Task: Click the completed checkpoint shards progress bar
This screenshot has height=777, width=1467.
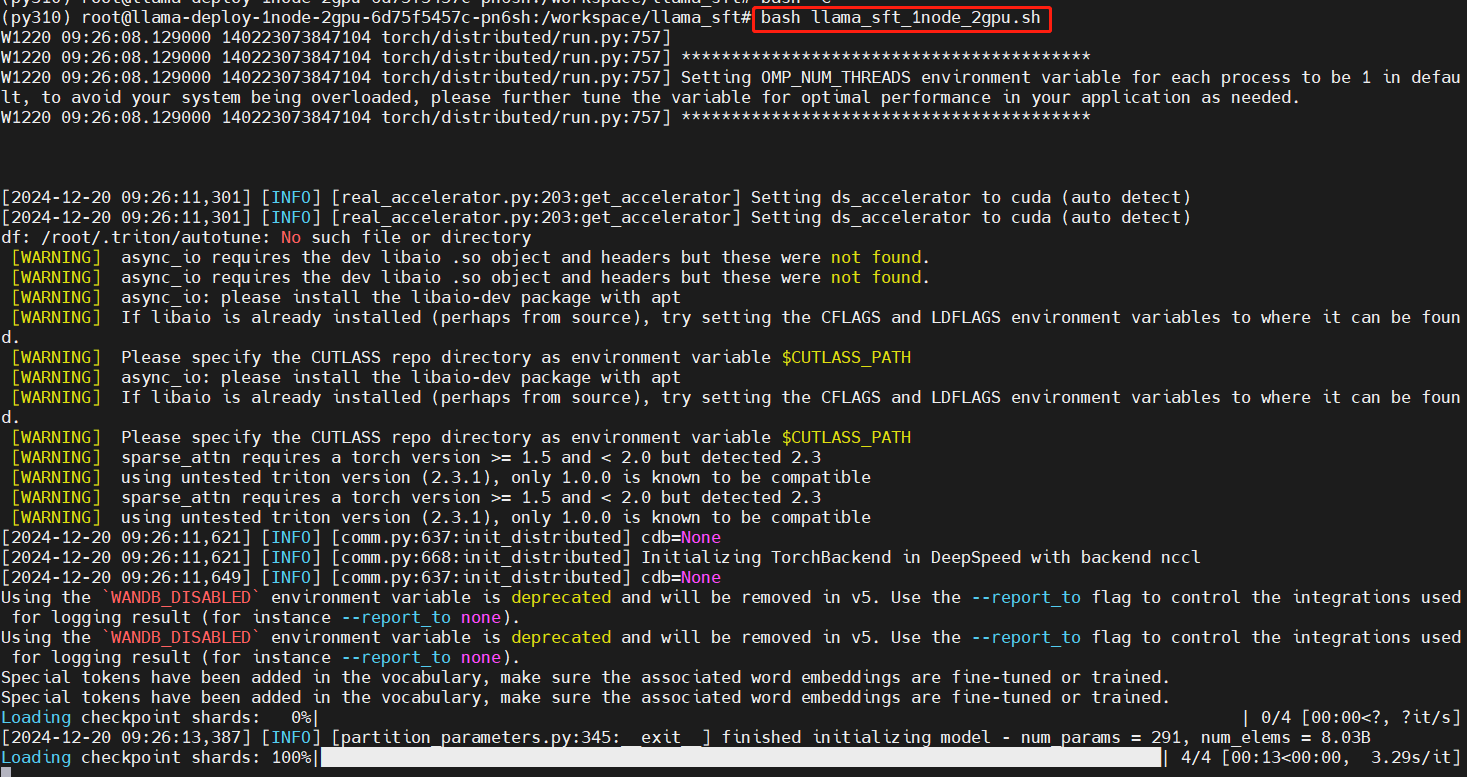Action: point(740,757)
